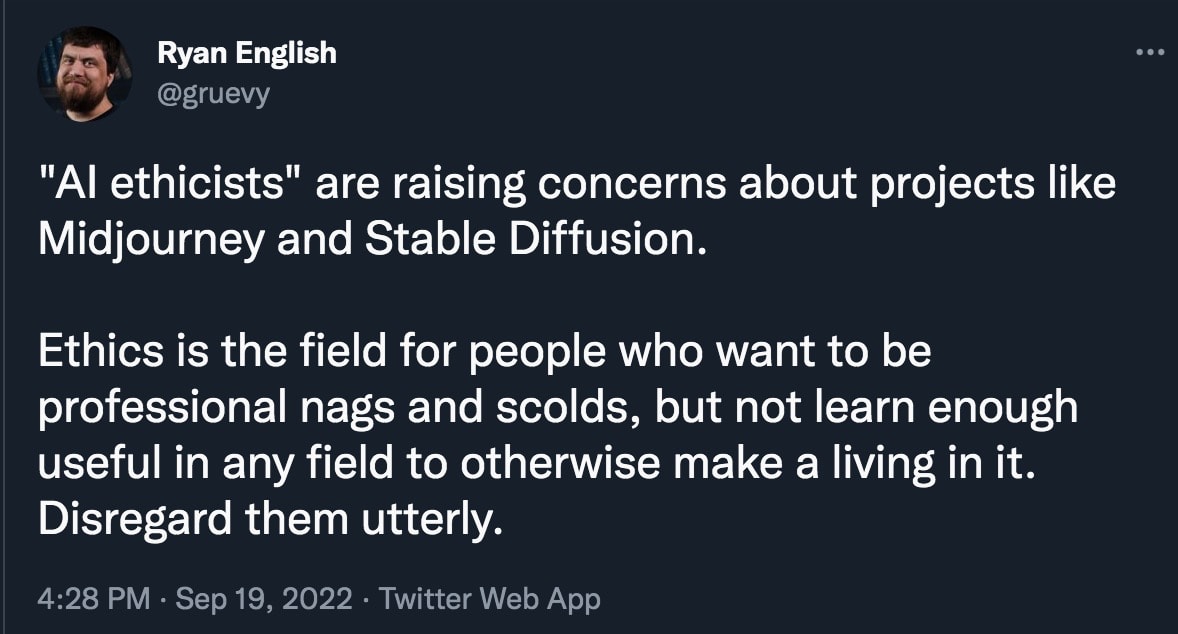Screen dimensions: 1178x634
Task: Open the Twitter Web App source link
Action: tap(490, 599)
